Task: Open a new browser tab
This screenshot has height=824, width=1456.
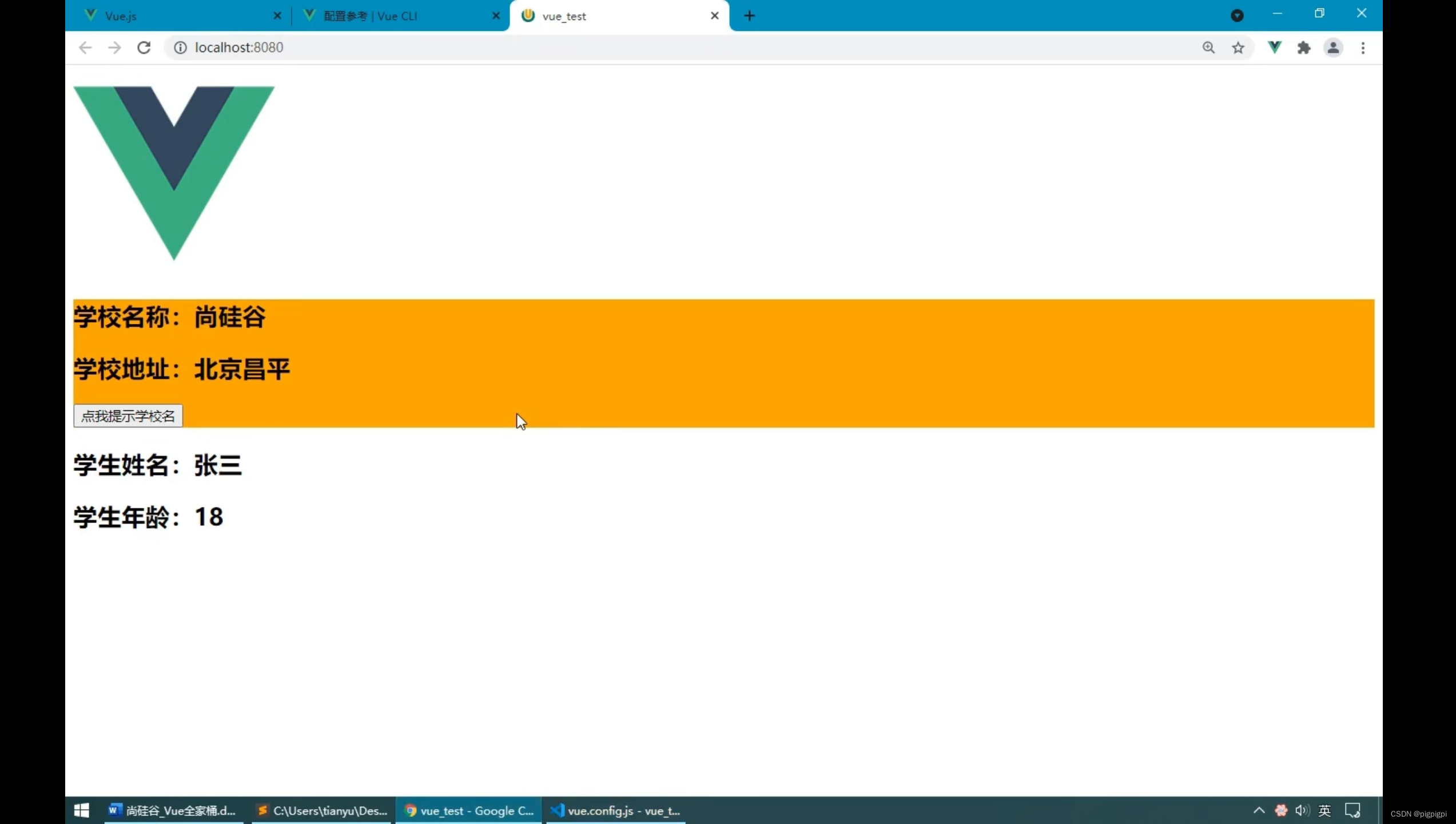Action: click(750, 15)
